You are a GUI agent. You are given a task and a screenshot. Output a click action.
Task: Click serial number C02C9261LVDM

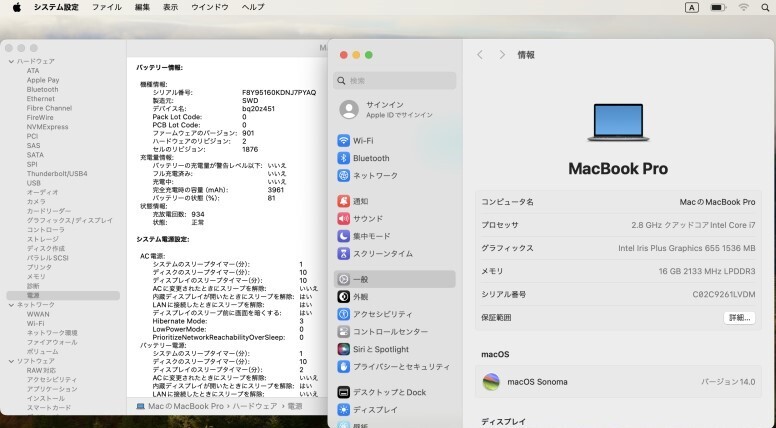pyautogui.click(x=724, y=294)
